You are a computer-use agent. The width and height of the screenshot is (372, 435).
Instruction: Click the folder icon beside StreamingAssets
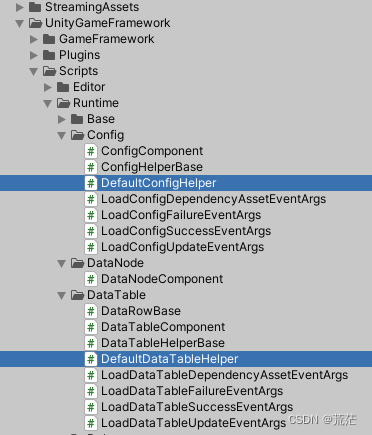click(x=35, y=7)
